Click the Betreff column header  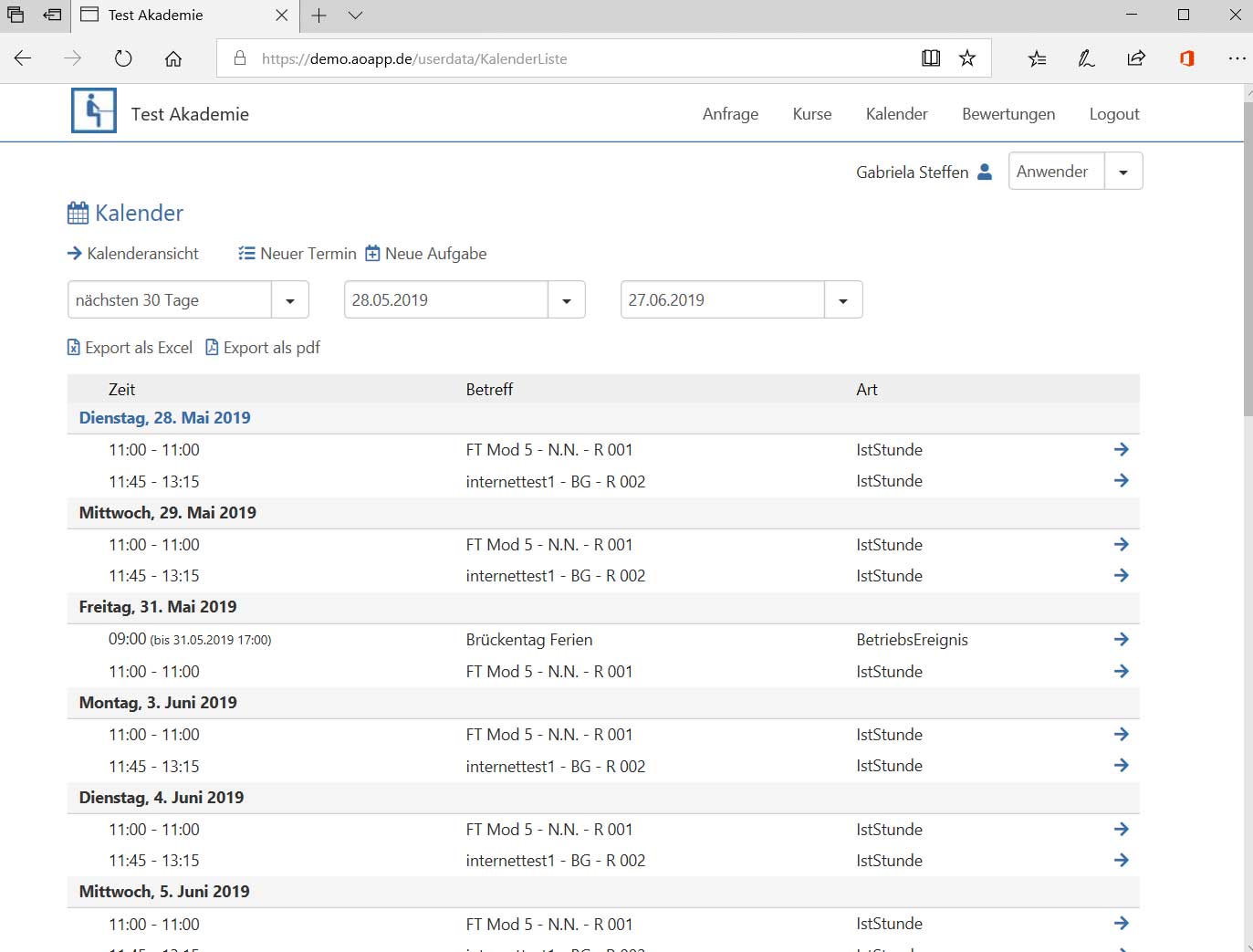point(489,390)
